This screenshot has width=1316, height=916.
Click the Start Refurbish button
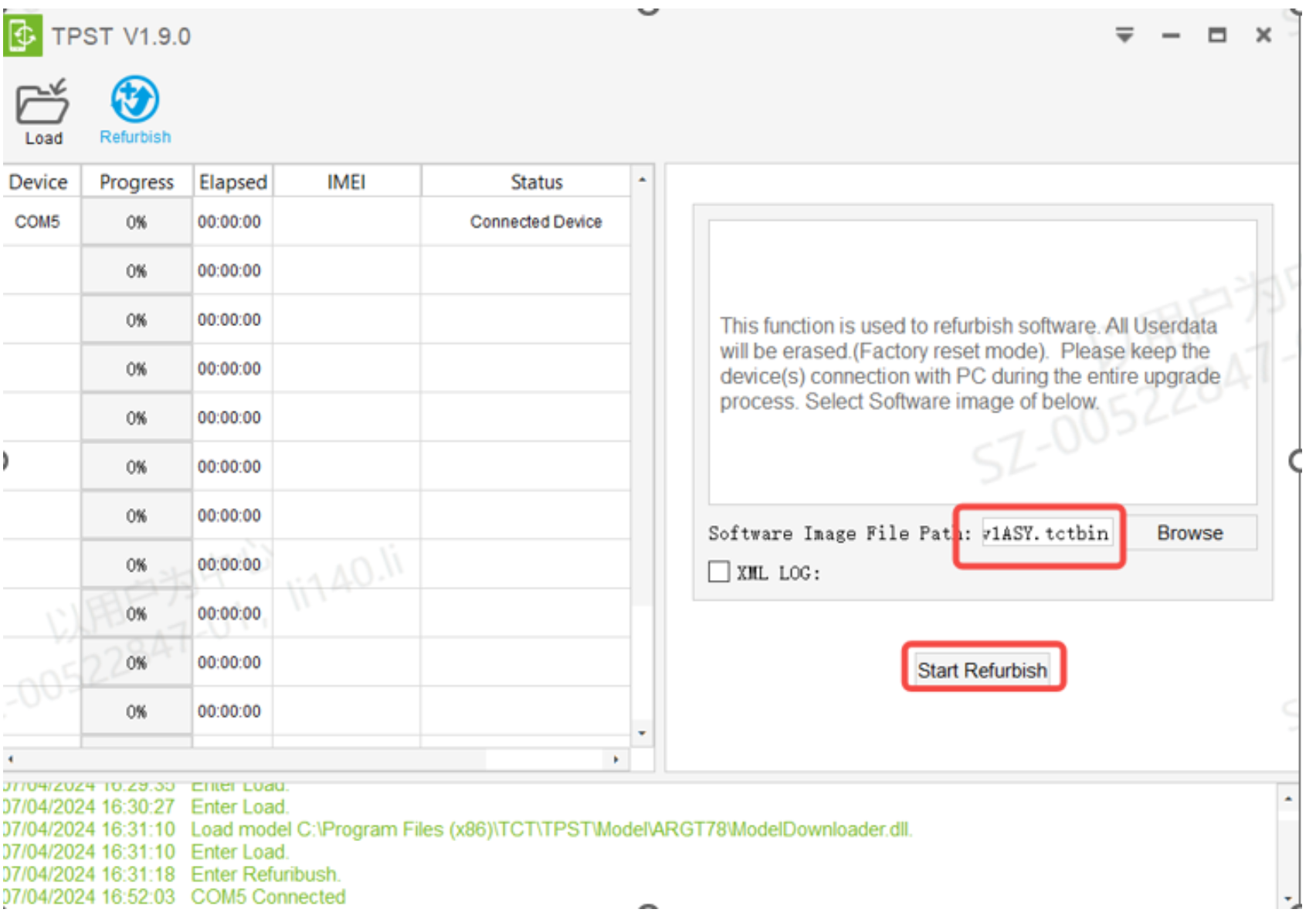[982, 670]
